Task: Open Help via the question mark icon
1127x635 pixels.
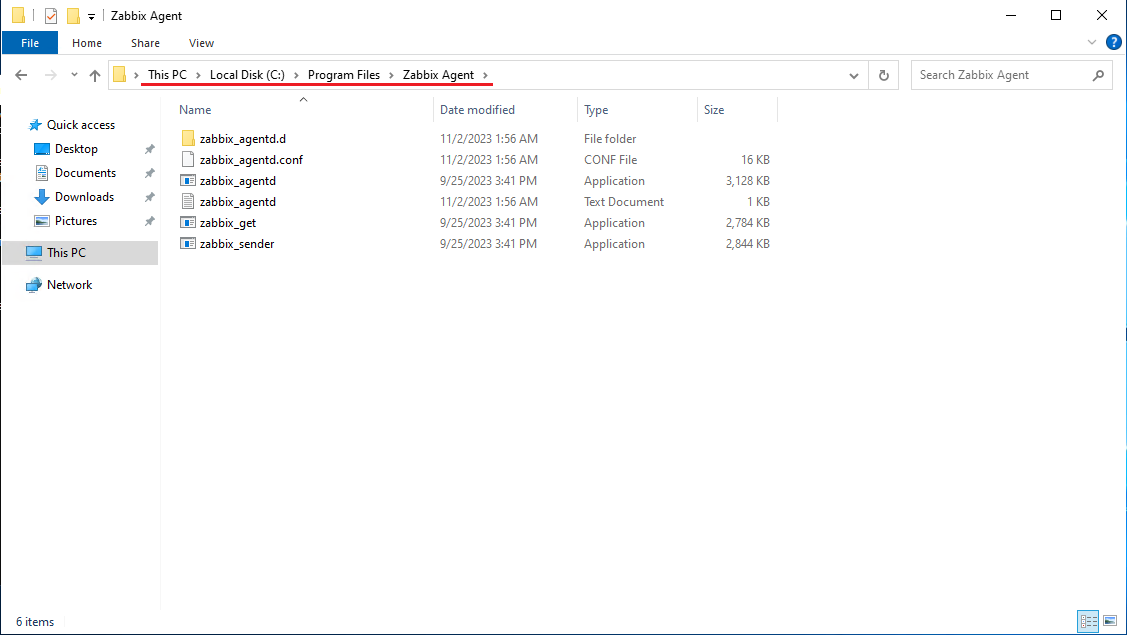Action: tap(1113, 42)
